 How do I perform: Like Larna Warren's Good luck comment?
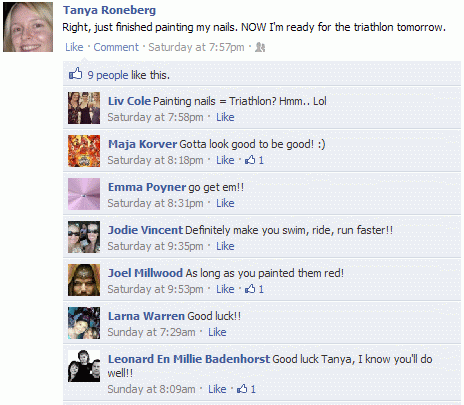click(217, 332)
